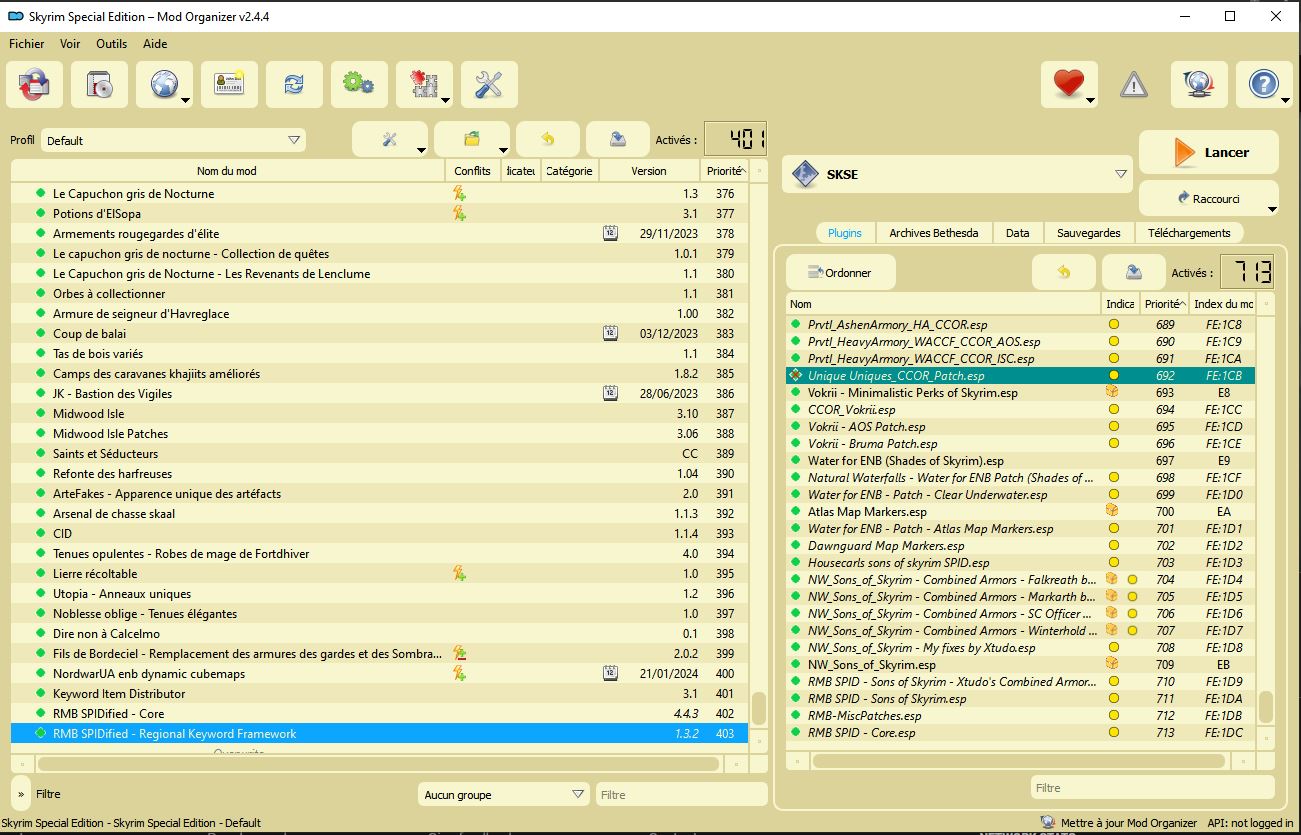Open Fichier menu
The image size is (1301, 835).
[27, 44]
